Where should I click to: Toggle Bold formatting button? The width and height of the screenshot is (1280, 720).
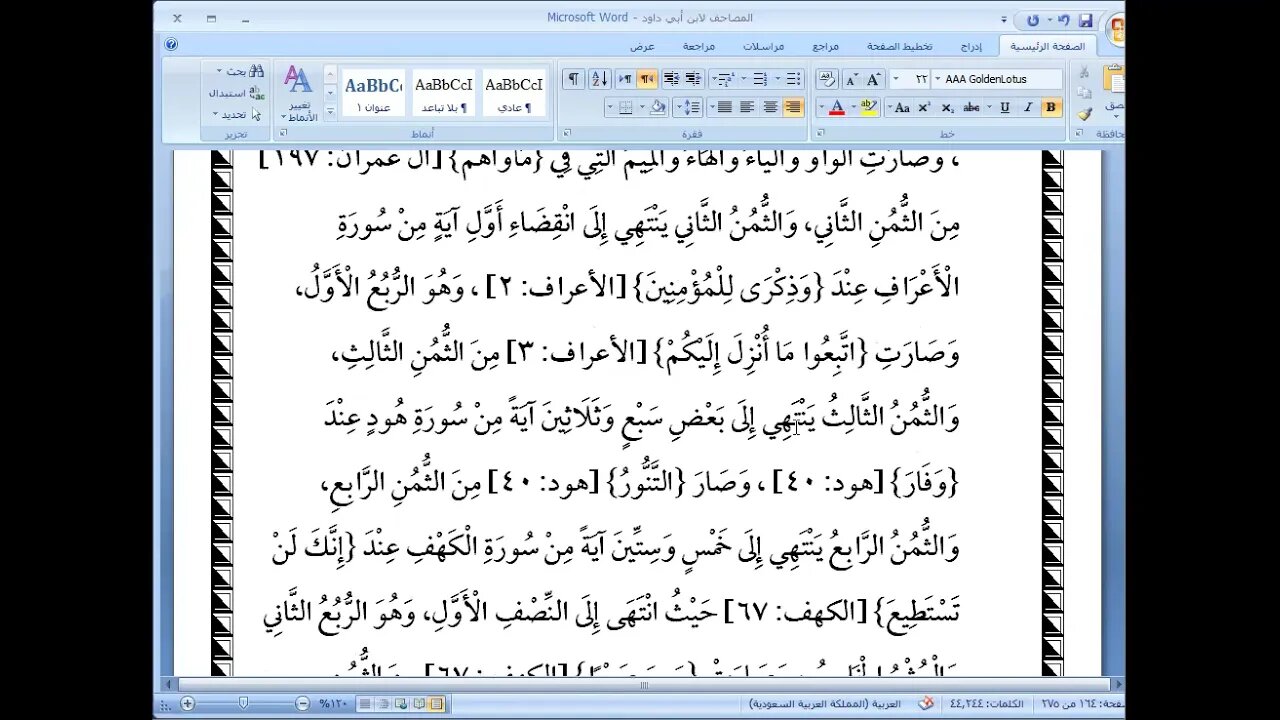coord(1050,107)
